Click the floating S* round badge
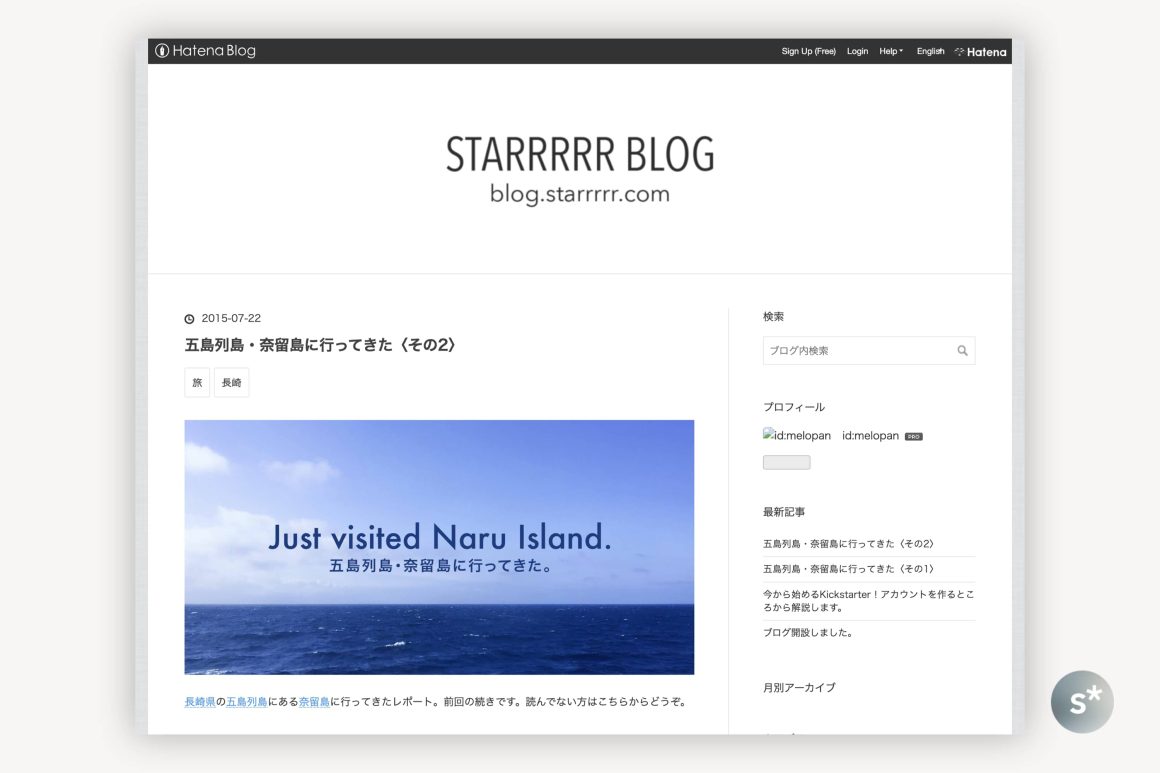The height and width of the screenshot is (773, 1160). 1081,701
